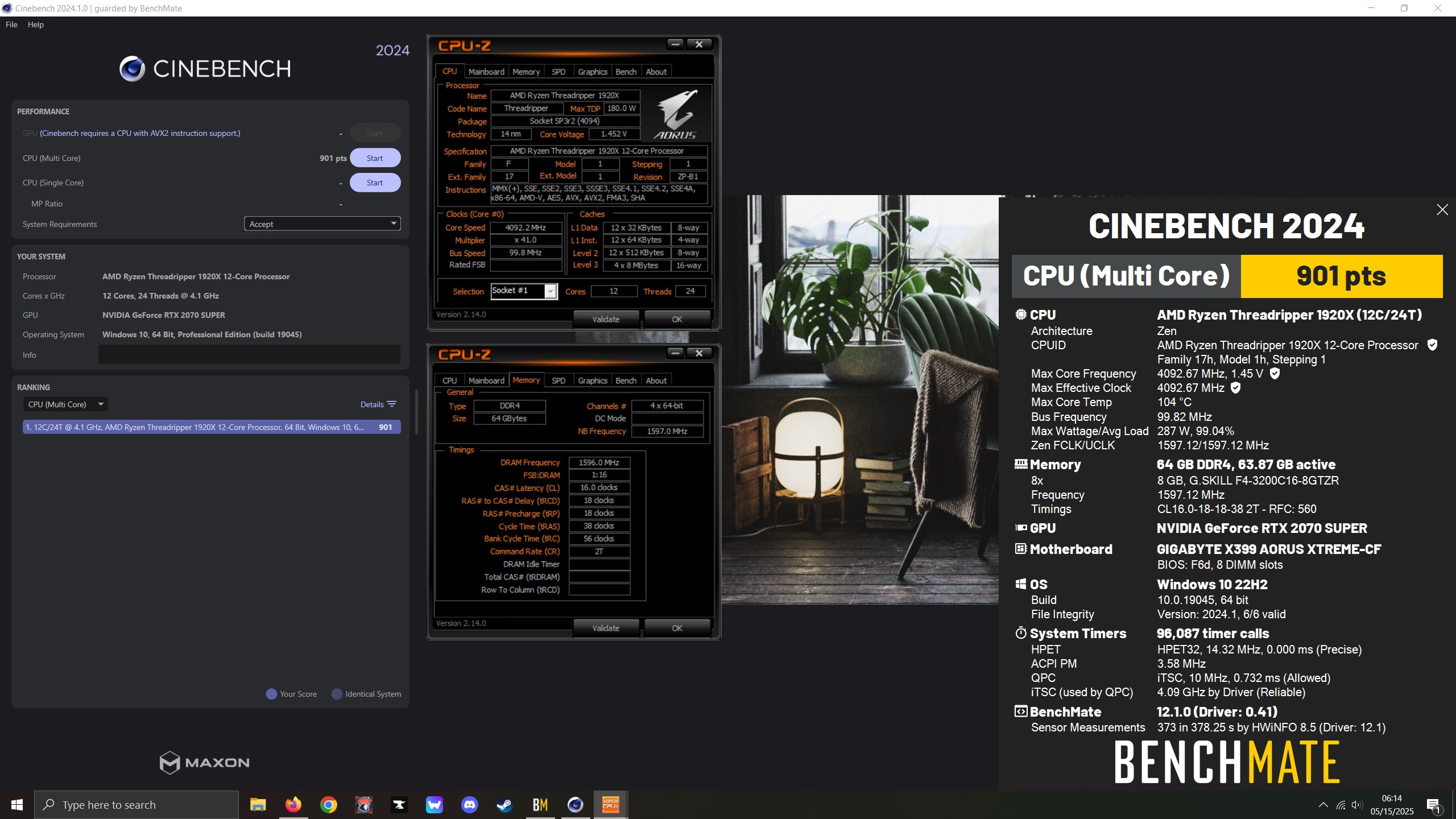Click Validate in upper CPU-Z window
The height and width of the screenshot is (819, 1456).
(606, 319)
